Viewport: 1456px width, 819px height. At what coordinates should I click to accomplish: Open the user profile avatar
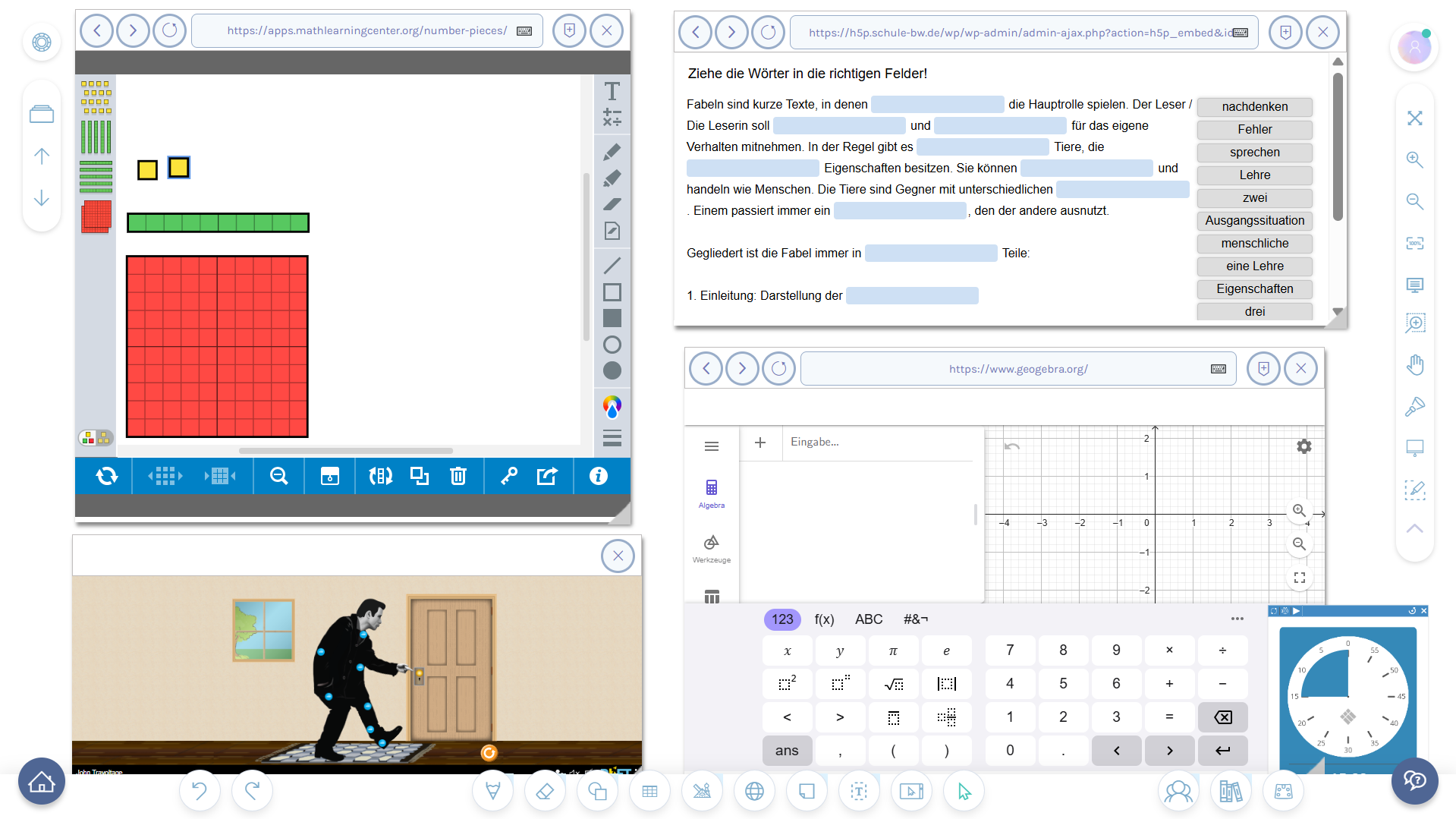pos(1414,47)
